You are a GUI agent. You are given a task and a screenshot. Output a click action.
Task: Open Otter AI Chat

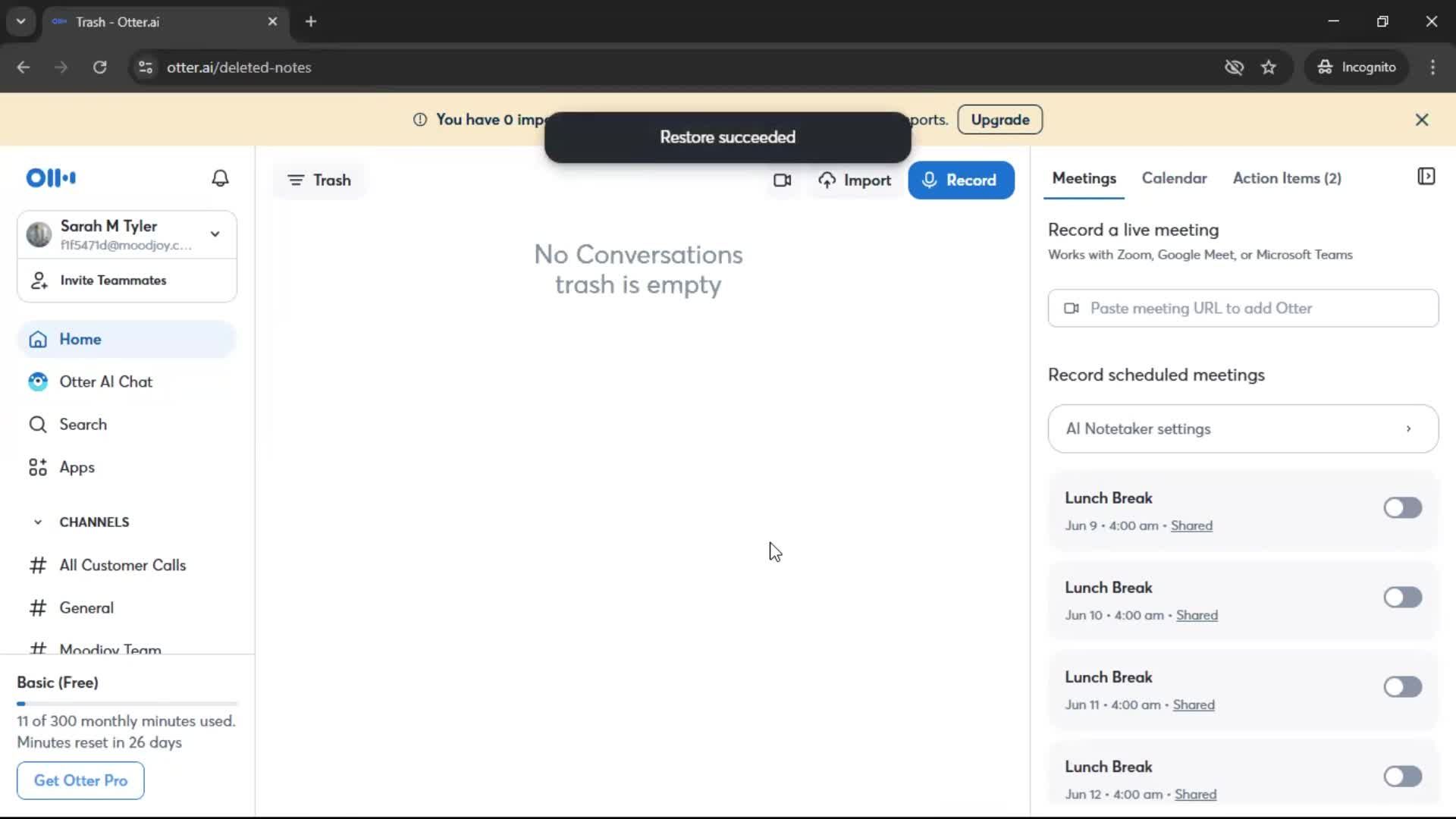point(127,382)
